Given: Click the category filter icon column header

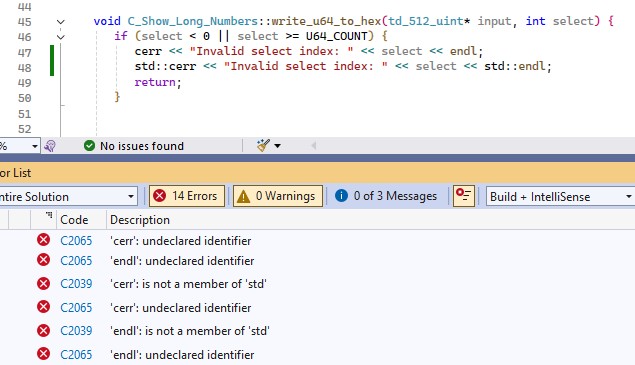Looking at the screenshot, I should 49,216.
